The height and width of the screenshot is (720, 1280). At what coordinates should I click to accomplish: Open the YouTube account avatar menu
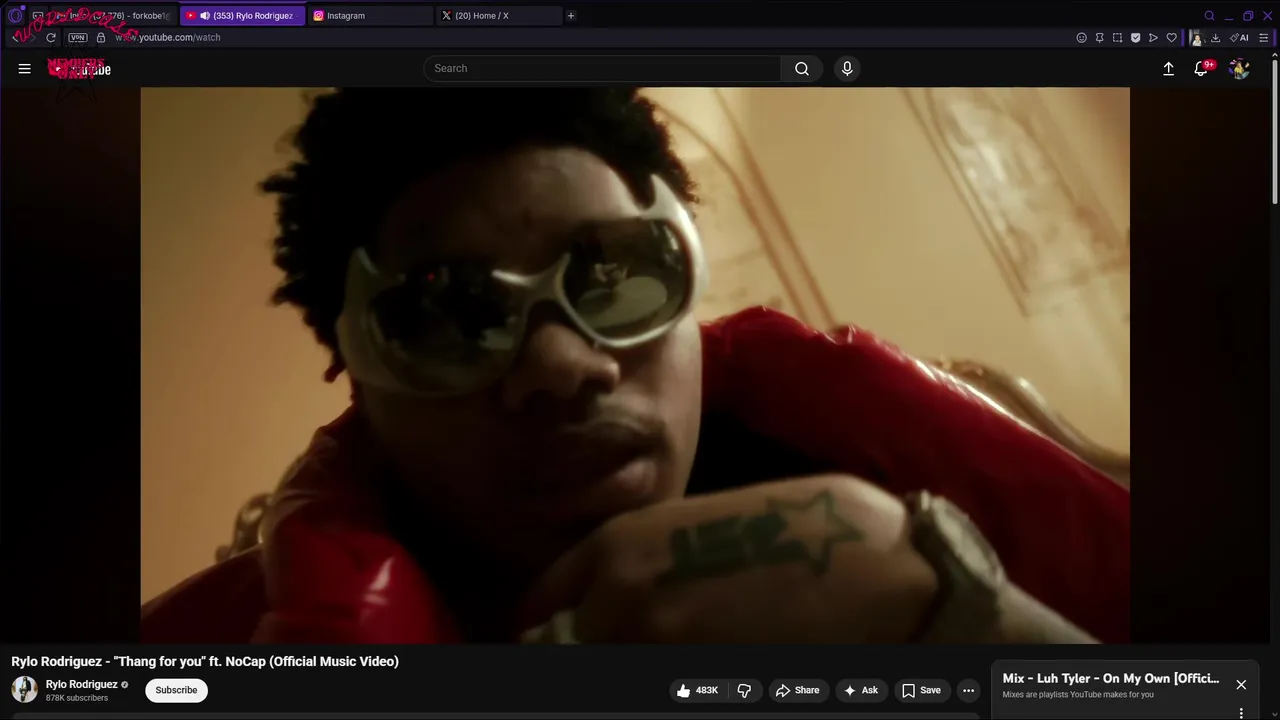point(1239,69)
